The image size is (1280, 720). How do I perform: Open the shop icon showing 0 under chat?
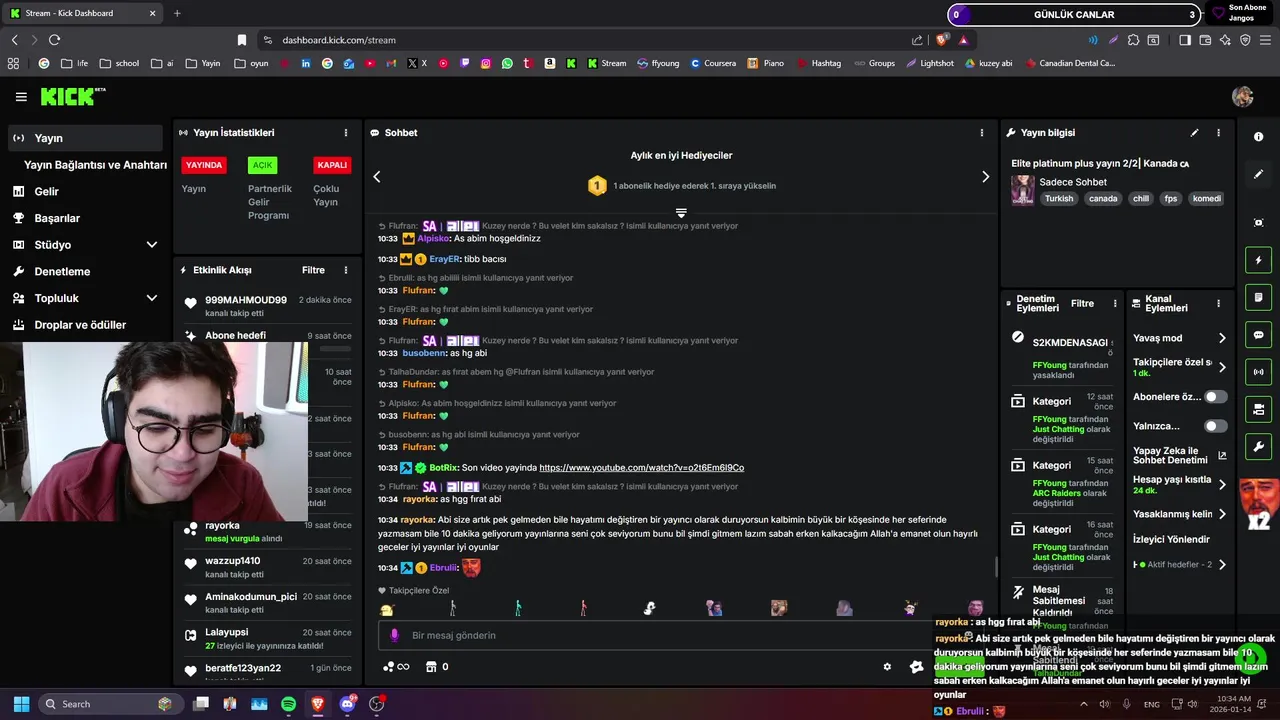[x=437, y=667]
